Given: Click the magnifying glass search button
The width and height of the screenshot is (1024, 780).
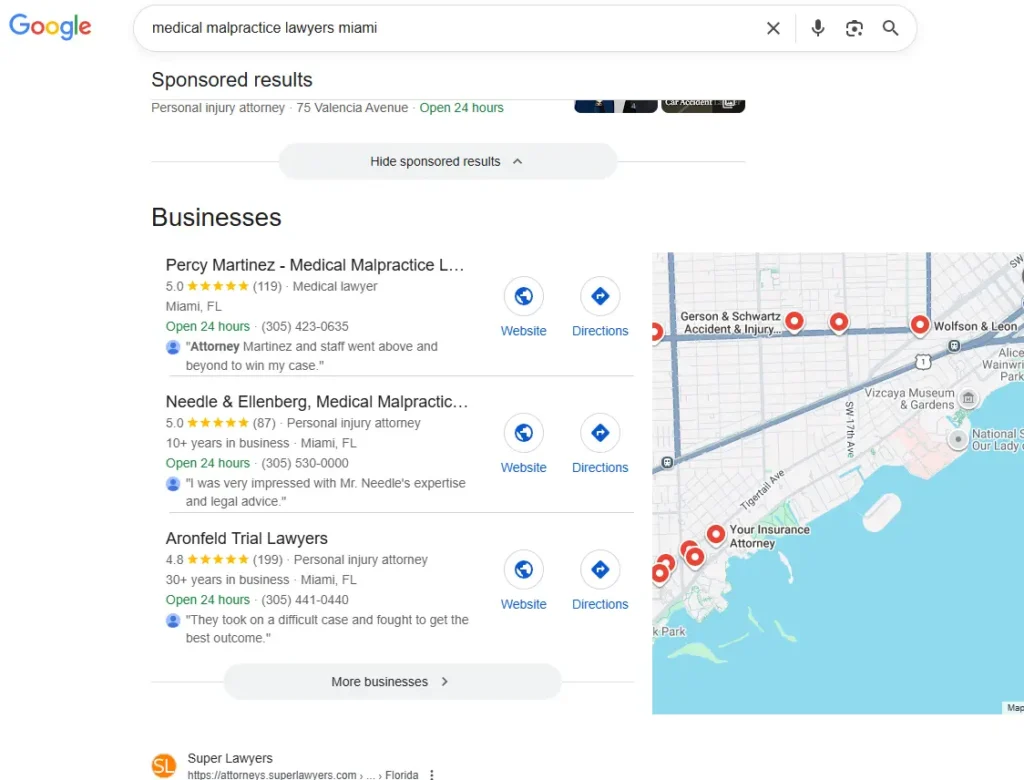Looking at the screenshot, I should coord(890,28).
